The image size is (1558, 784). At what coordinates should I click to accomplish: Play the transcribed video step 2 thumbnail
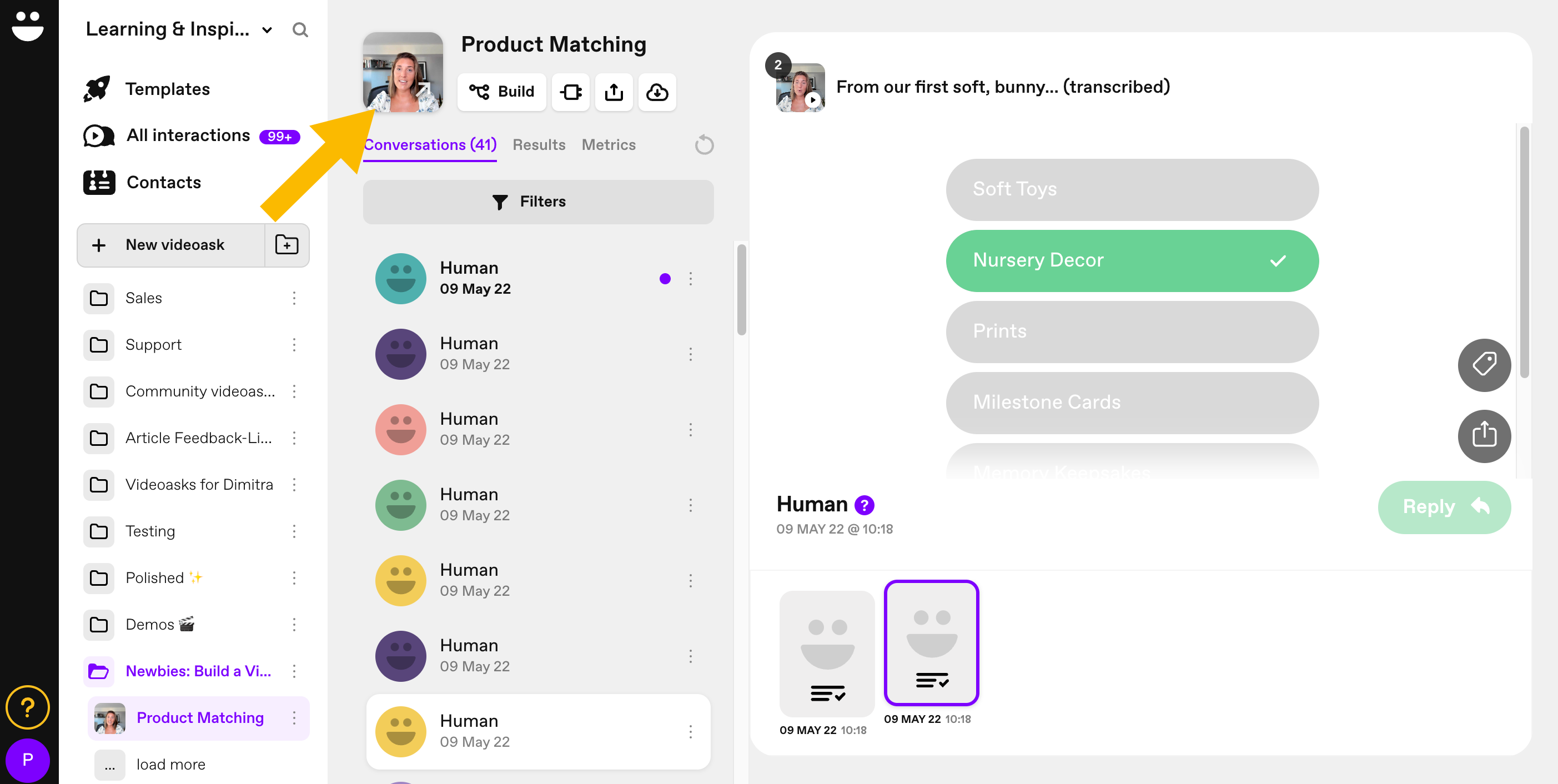(x=800, y=88)
